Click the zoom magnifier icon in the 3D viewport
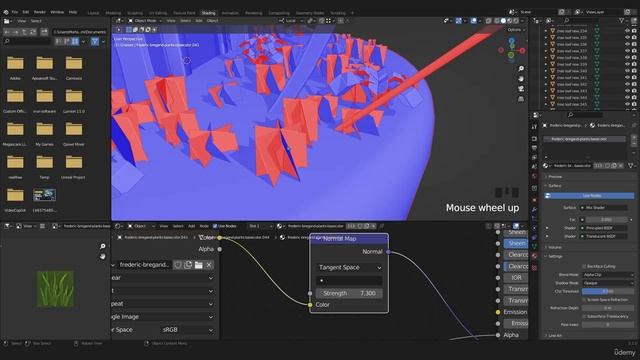This screenshot has height=360, width=640. point(521,69)
